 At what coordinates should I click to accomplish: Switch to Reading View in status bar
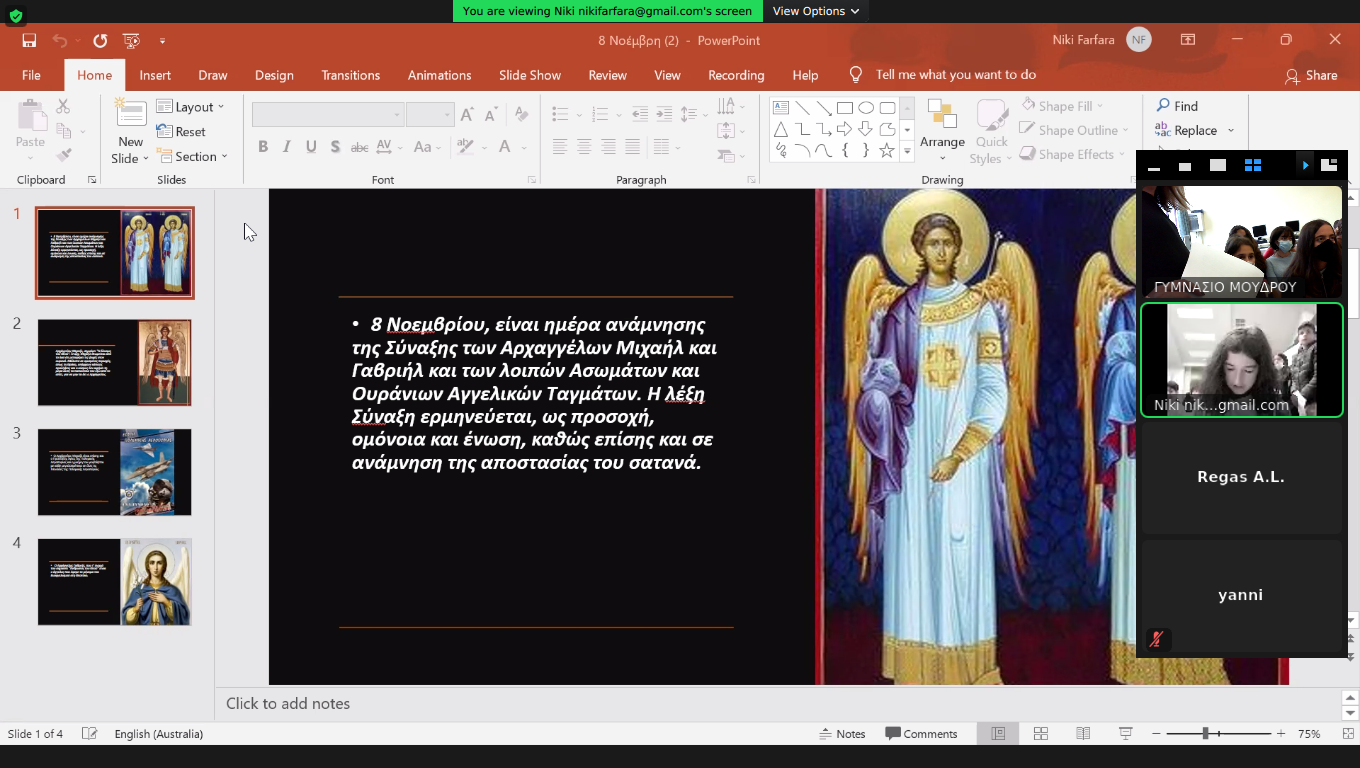pos(1083,733)
